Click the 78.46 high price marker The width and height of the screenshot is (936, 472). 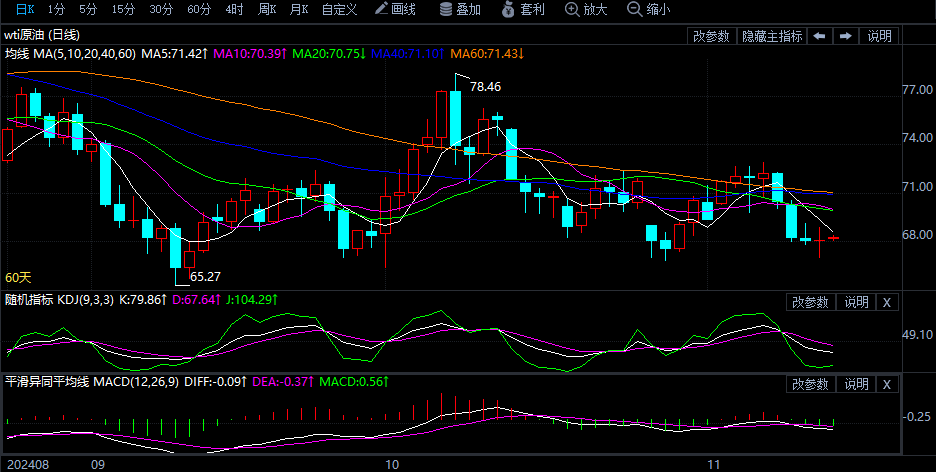tap(485, 87)
